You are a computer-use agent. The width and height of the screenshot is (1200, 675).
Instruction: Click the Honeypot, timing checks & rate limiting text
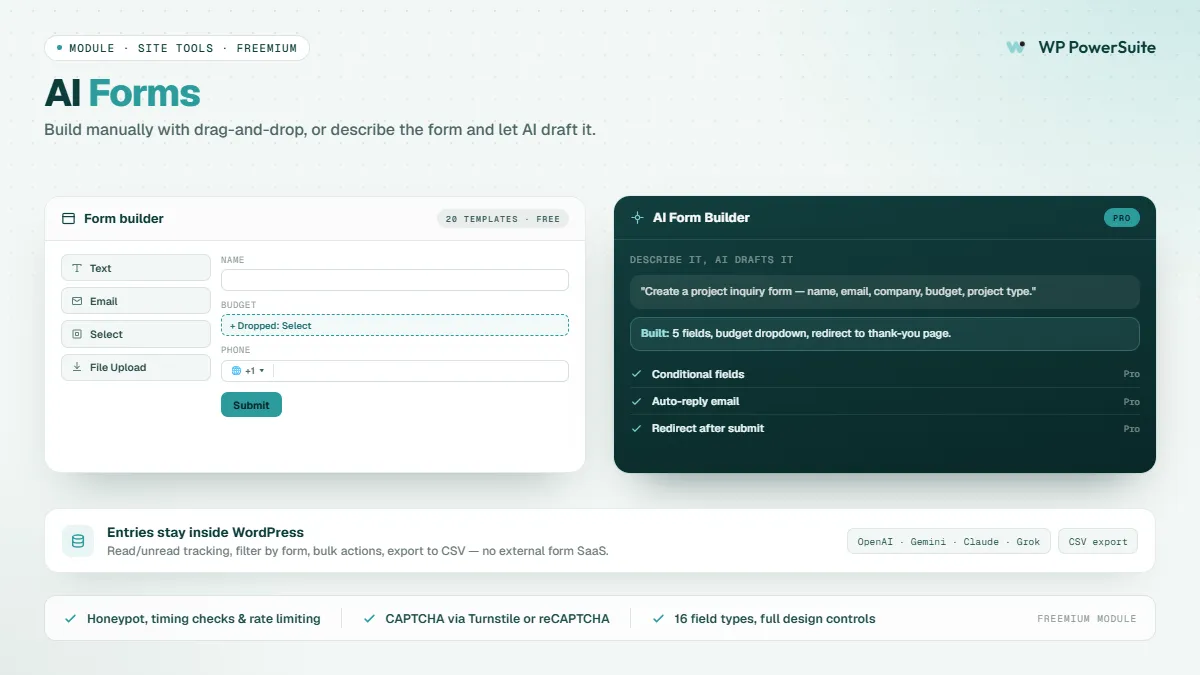(x=204, y=619)
